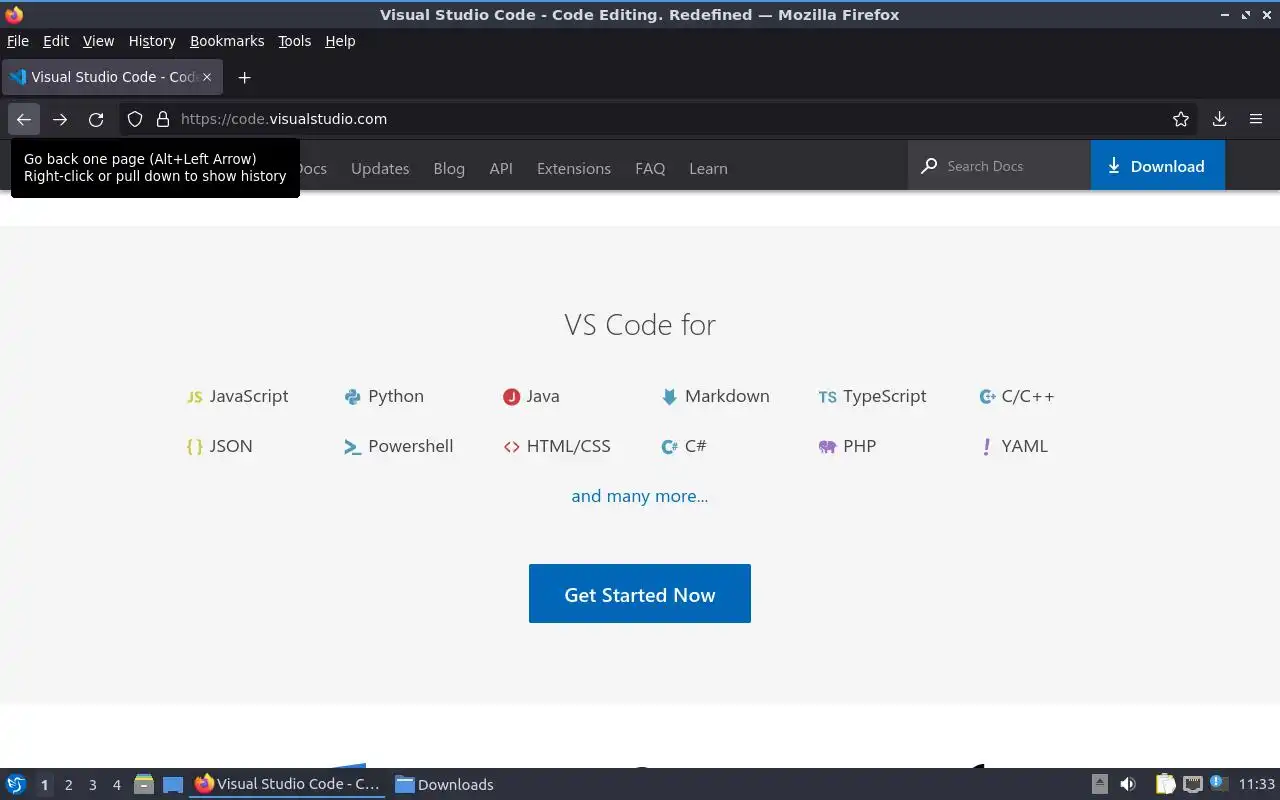Close the Visual Studio Code tab
The image size is (1280, 800).
tap(208, 77)
